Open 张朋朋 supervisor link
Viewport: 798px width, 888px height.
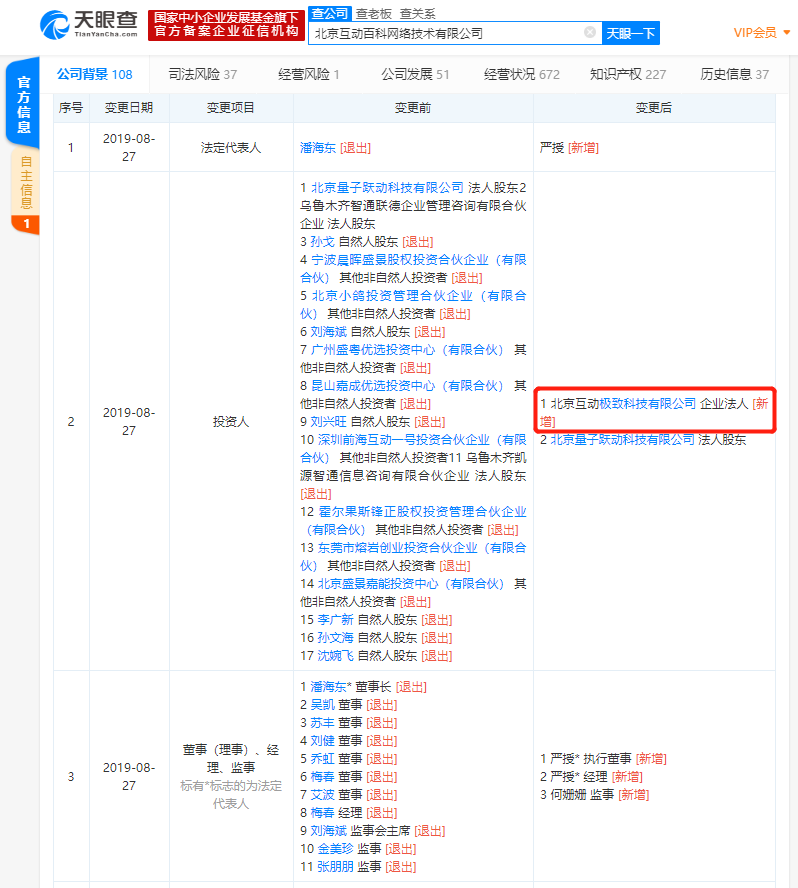tap(335, 867)
